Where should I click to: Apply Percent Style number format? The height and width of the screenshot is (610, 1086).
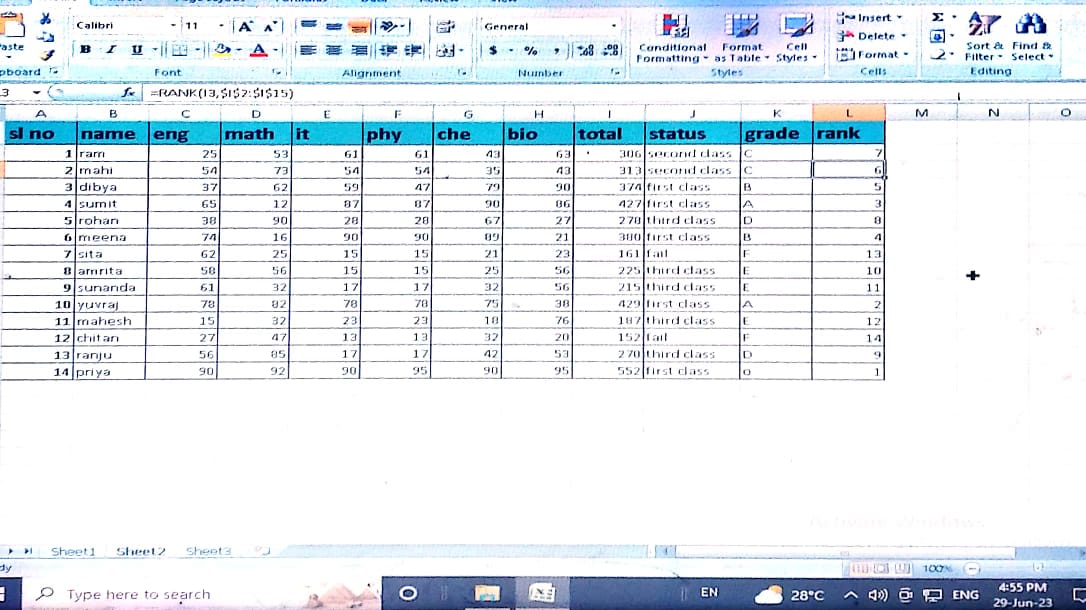tap(530, 50)
